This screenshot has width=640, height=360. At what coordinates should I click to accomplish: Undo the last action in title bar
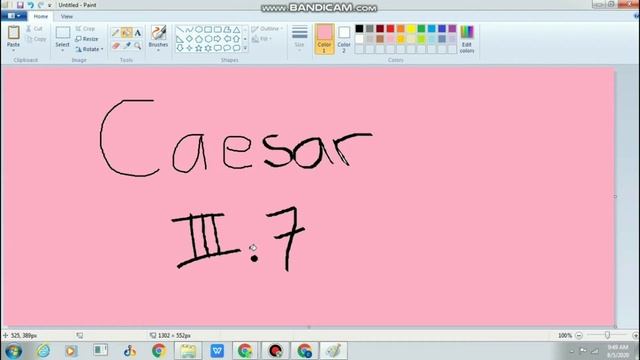coord(31,5)
